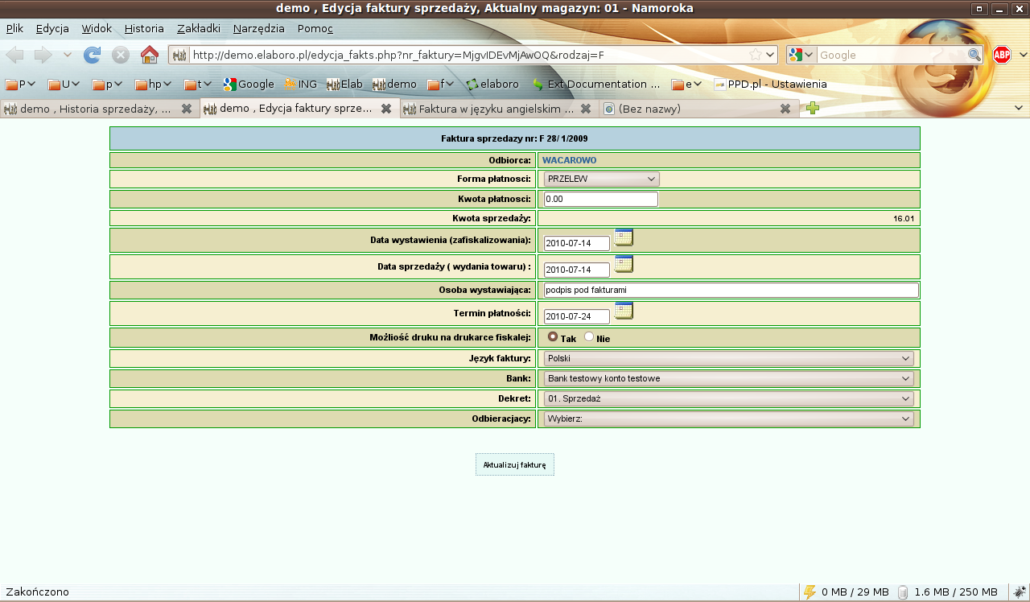Open the Język faktury dropdown
This screenshot has height=602, width=1030.
pos(729,358)
